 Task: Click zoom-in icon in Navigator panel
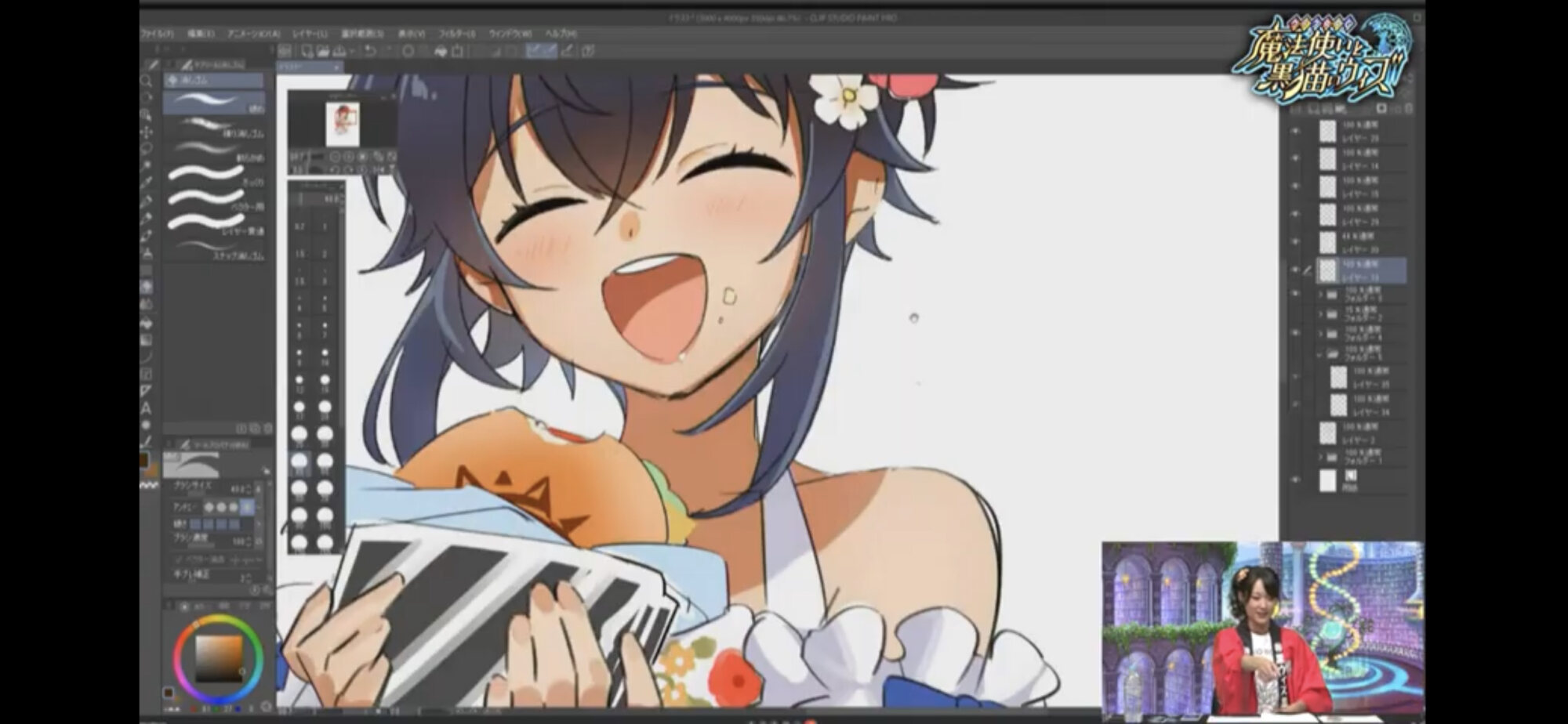click(x=348, y=157)
